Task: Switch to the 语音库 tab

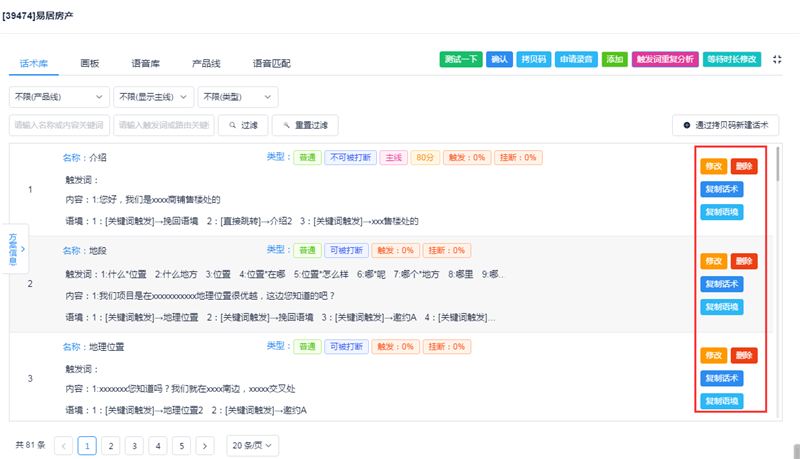Action: (145, 63)
